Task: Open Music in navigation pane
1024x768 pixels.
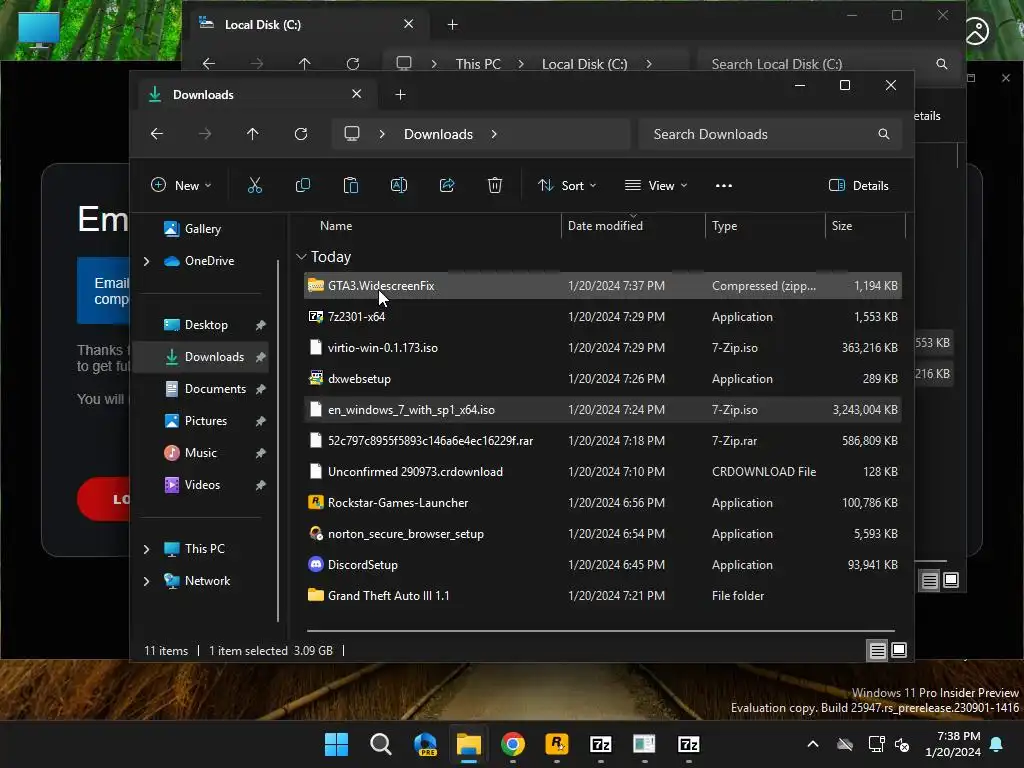Action: [x=200, y=453]
